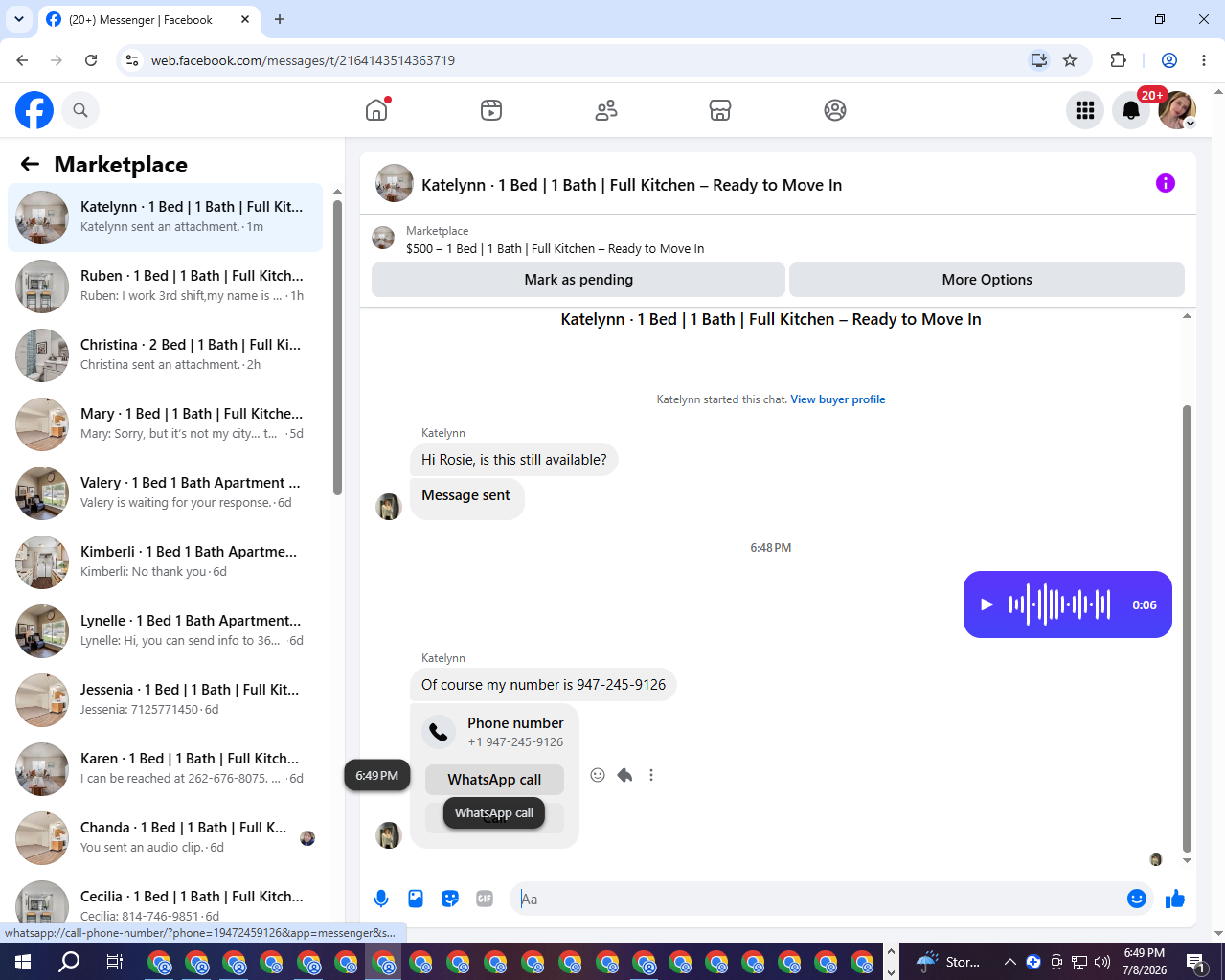Bookmark this page with star icon

(1070, 60)
